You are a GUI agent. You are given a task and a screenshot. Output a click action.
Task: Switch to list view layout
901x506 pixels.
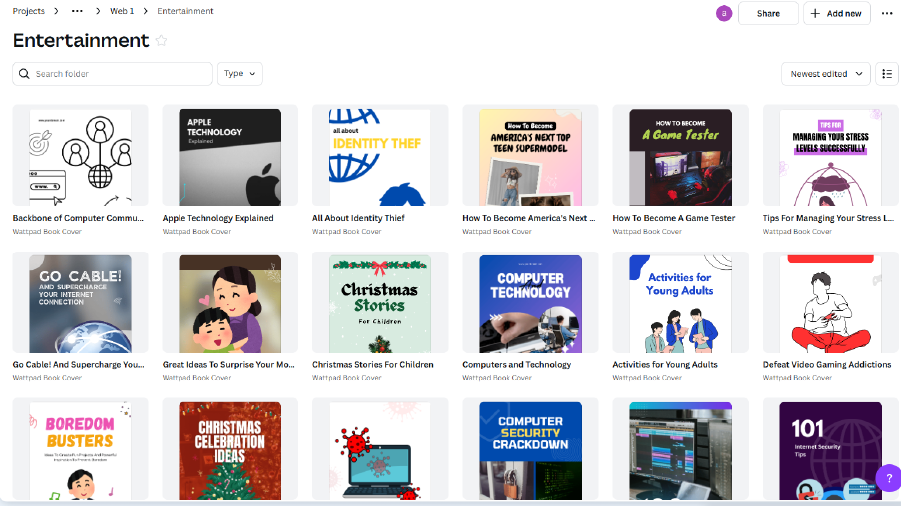coord(886,74)
